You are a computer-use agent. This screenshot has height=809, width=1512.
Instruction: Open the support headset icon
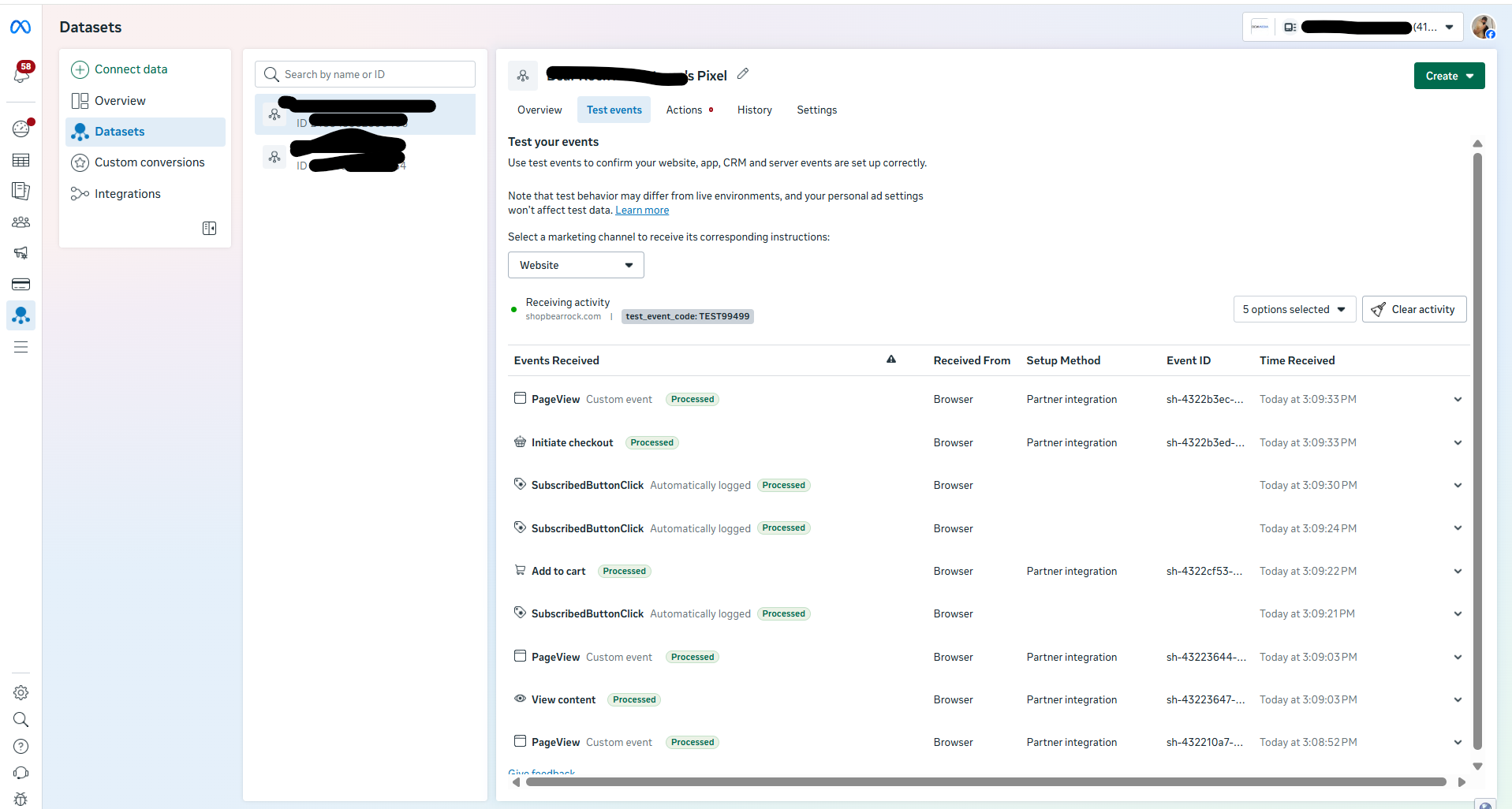click(x=21, y=773)
